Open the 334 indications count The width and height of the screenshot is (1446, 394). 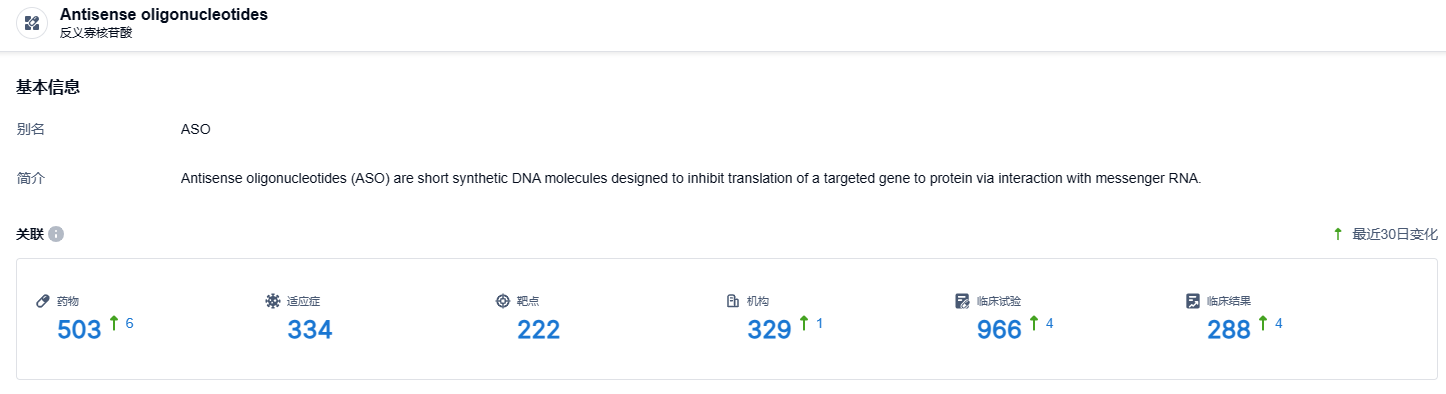point(310,330)
